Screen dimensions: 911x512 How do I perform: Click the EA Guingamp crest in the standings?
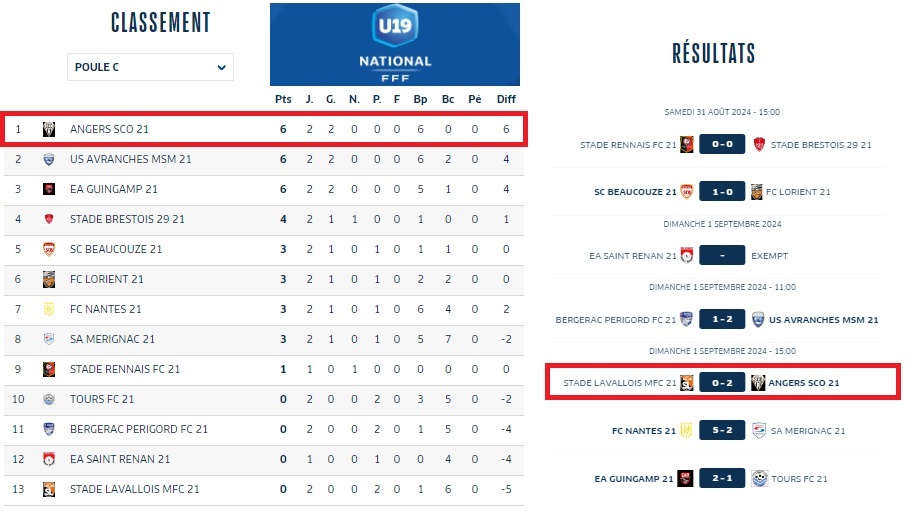coord(48,189)
